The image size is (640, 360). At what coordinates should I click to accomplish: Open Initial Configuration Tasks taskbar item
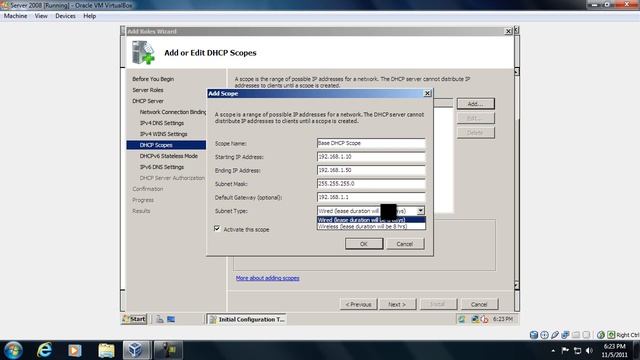[x=247, y=319]
